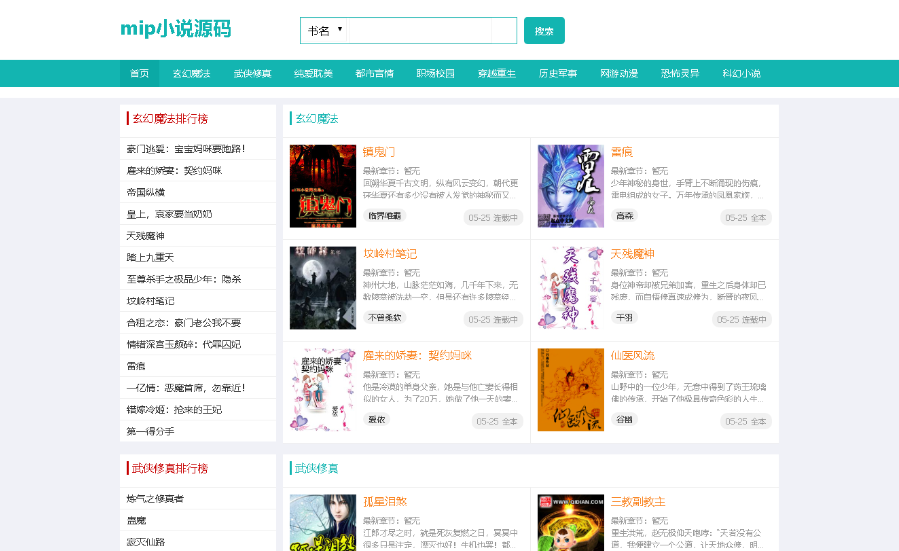Open the 穿越重生 navigation tab
The width and height of the screenshot is (899, 551).
[497, 73]
